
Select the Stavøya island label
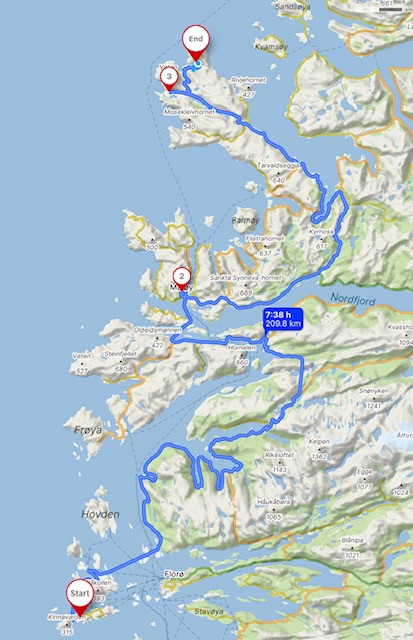pyautogui.click(x=209, y=611)
